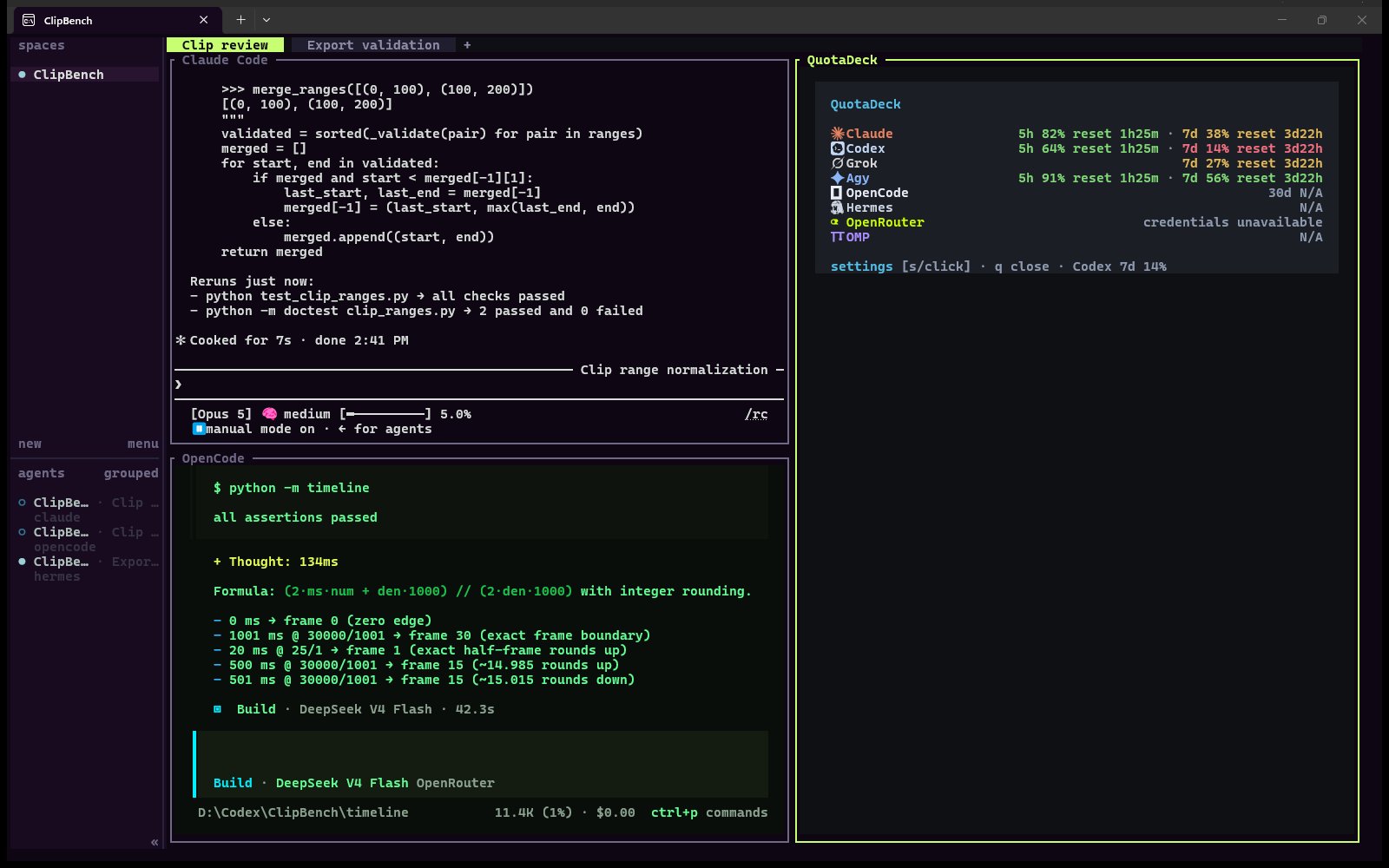Switch to the Export validation tab
Image resolution: width=1389 pixels, height=868 pixels.
(x=373, y=45)
